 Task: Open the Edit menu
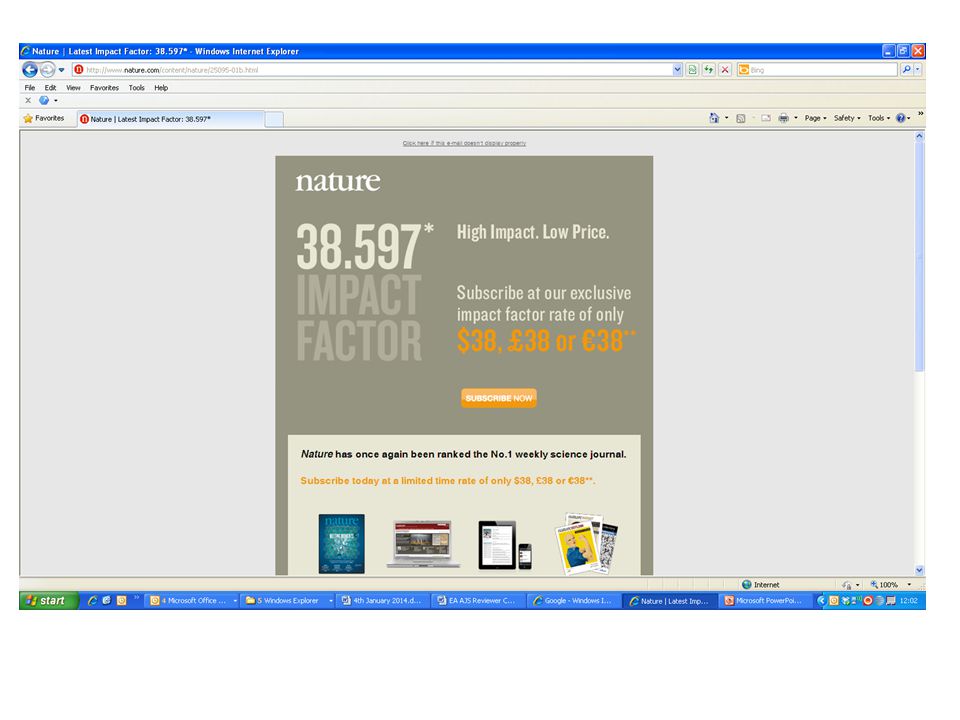[50, 88]
